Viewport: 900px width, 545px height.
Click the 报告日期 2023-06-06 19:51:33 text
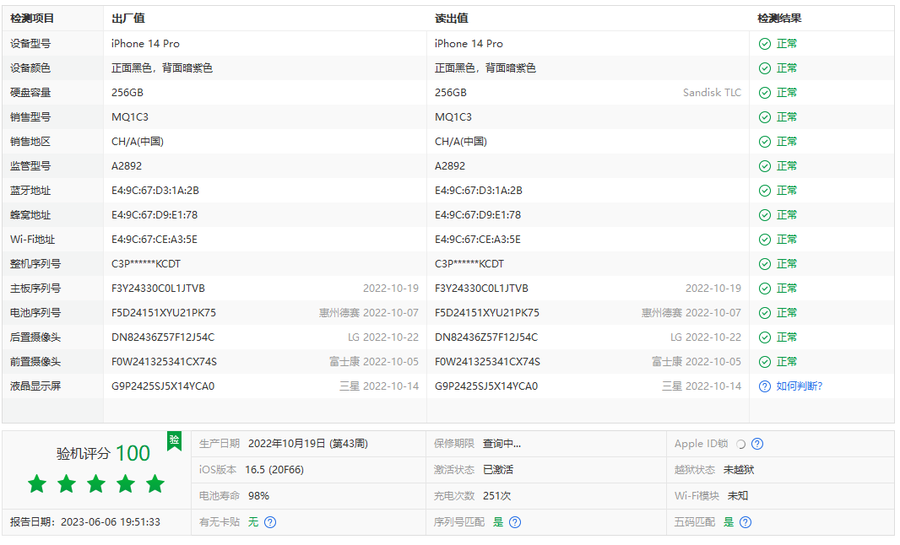(85, 522)
